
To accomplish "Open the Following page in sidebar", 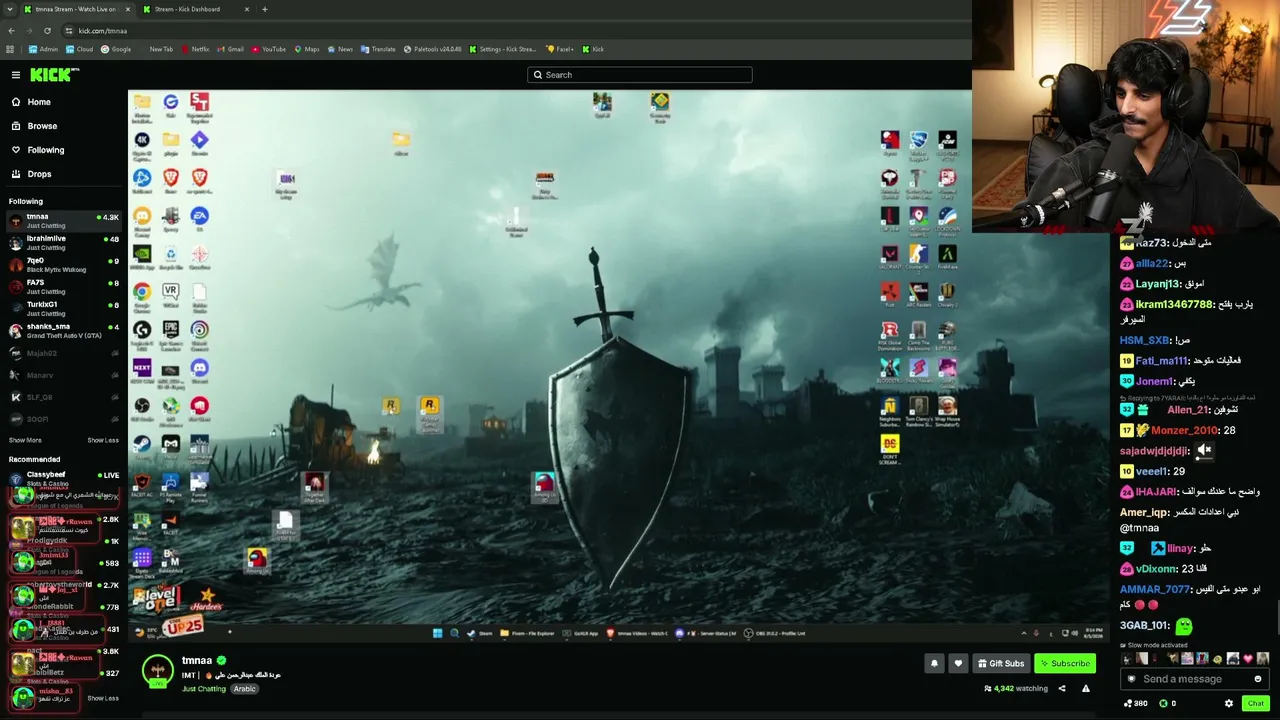I will (45, 150).
